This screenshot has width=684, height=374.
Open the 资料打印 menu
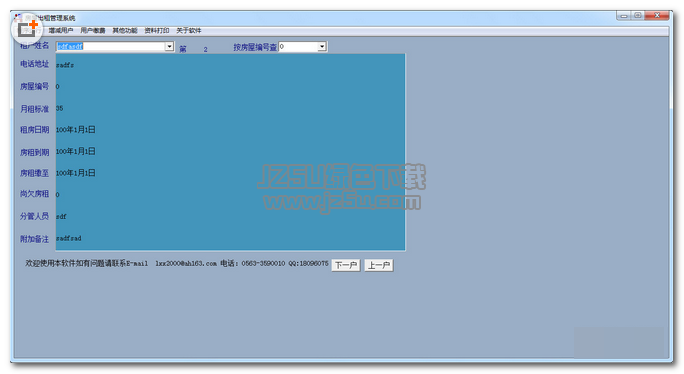click(x=157, y=31)
